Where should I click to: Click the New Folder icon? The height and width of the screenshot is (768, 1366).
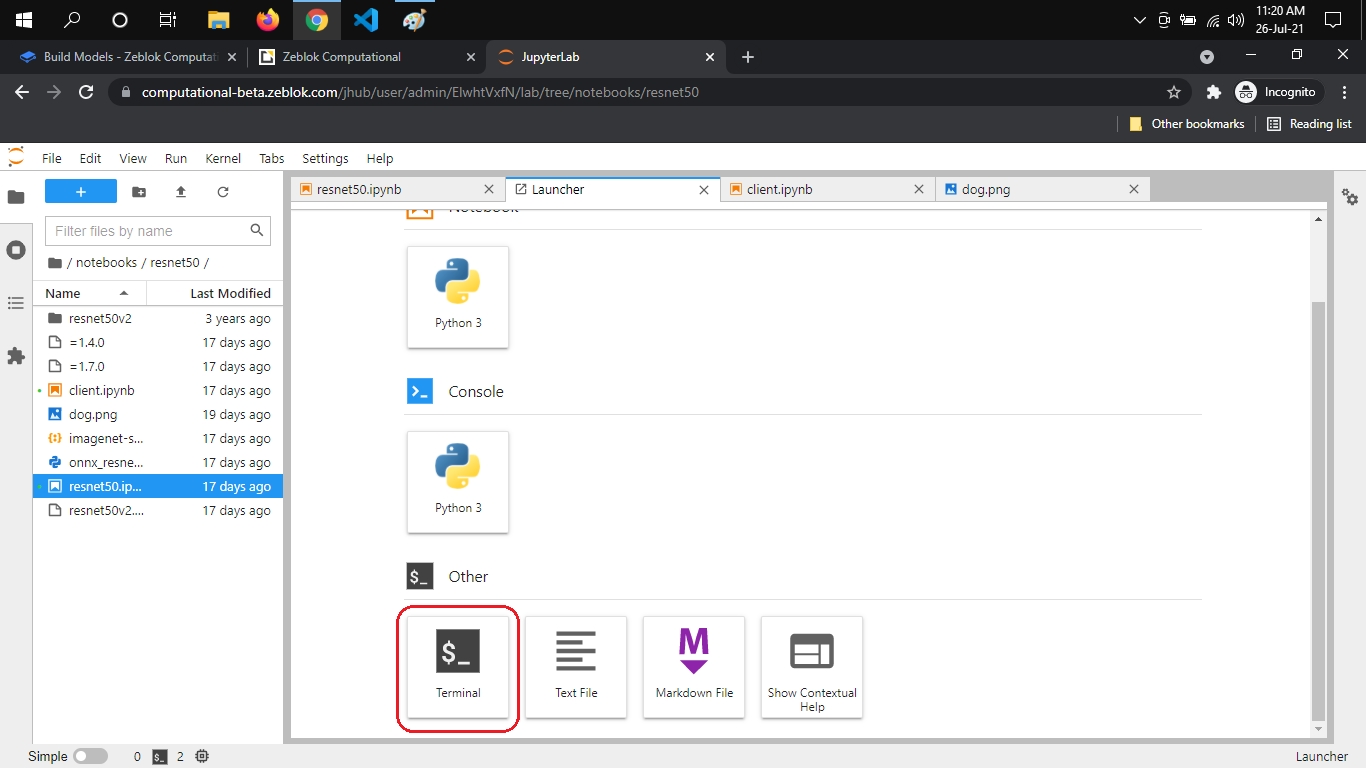pyautogui.click(x=139, y=192)
